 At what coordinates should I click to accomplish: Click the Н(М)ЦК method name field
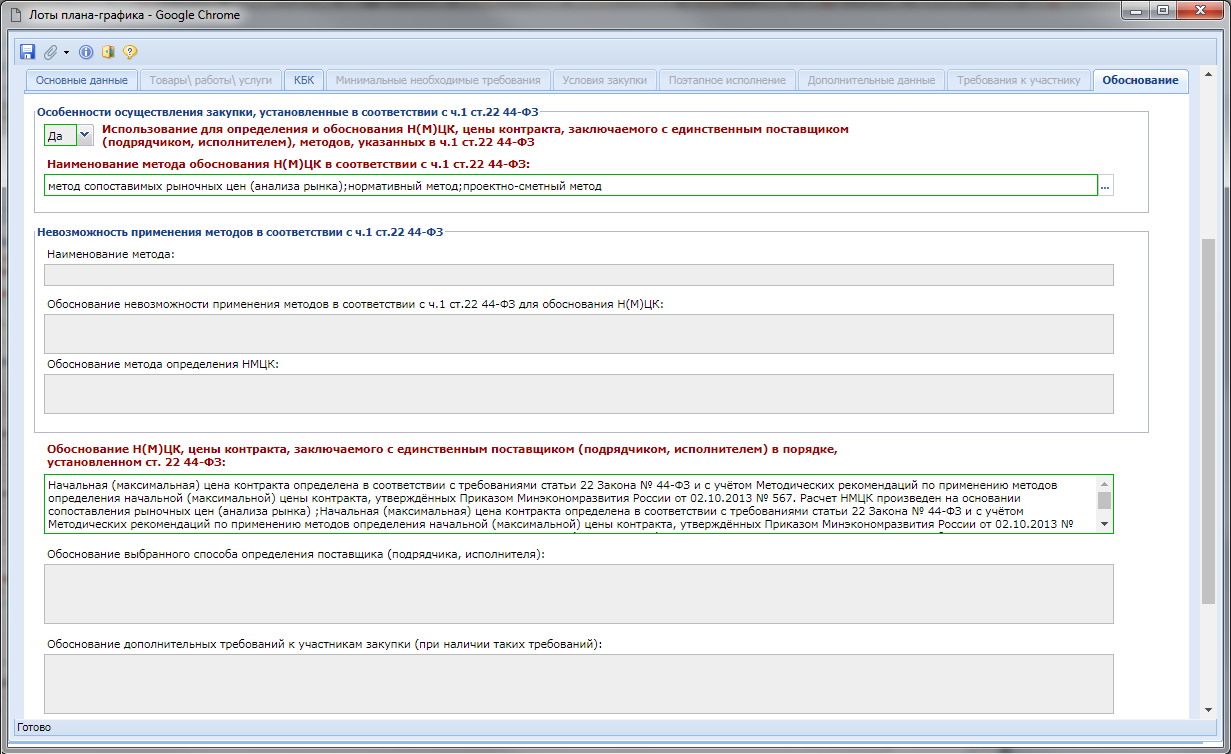tap(570, 186)
